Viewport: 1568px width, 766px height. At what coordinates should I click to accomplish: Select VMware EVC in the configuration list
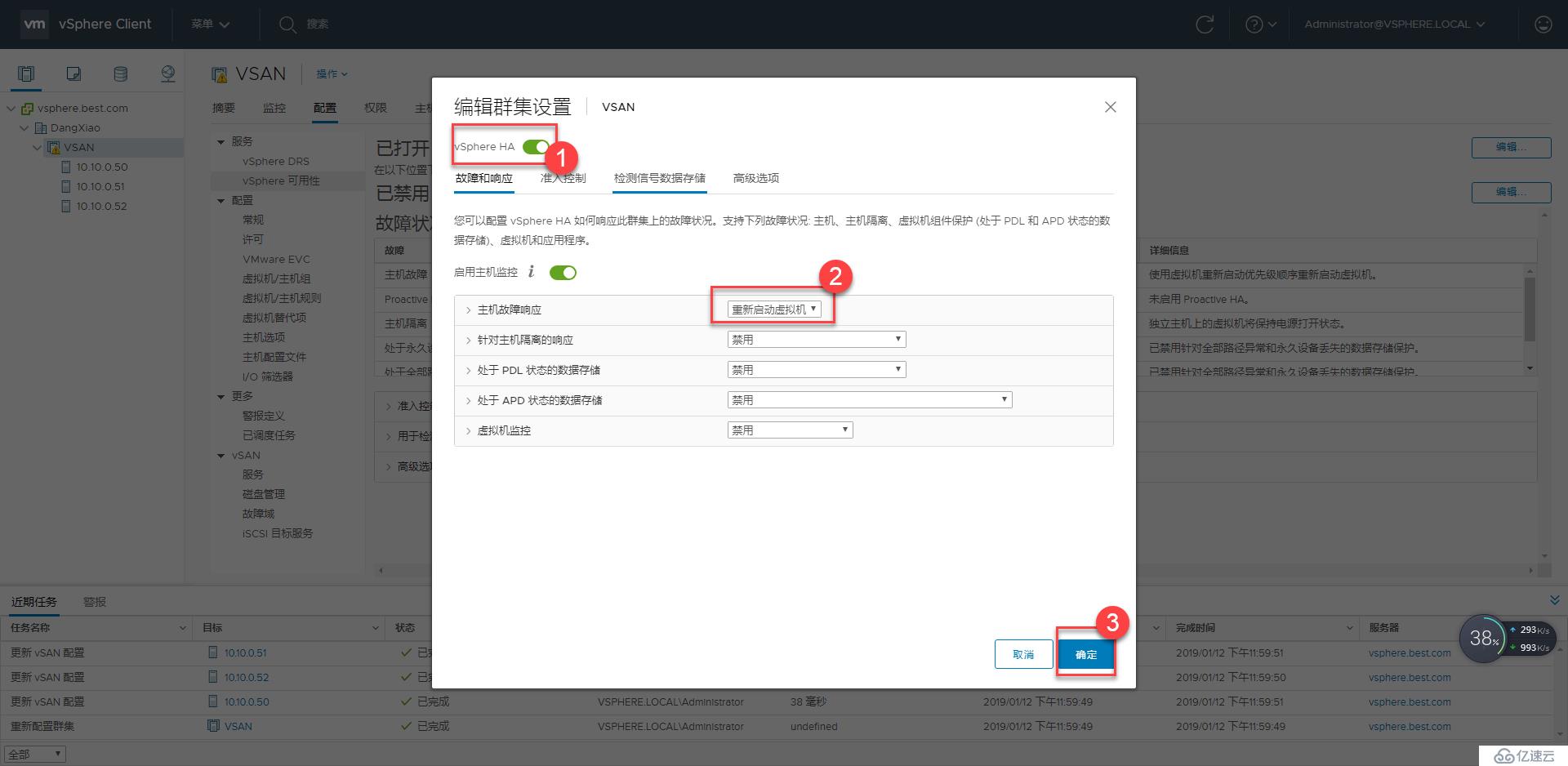tap(276, 259)
